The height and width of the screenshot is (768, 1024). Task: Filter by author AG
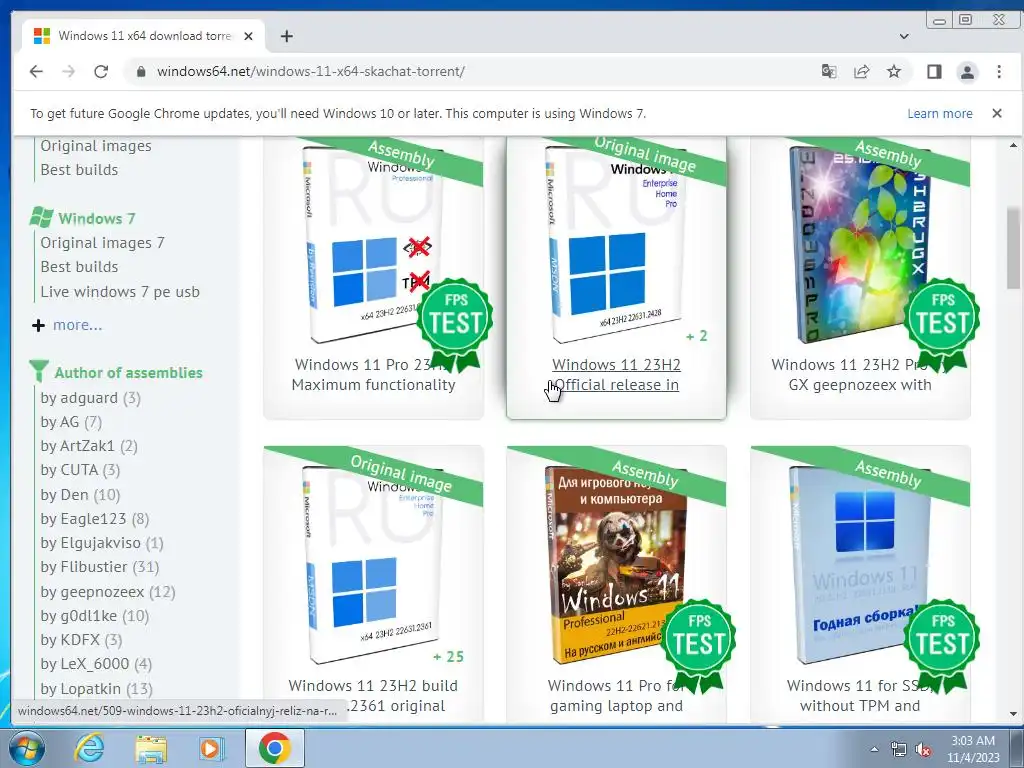click(71, 422)
